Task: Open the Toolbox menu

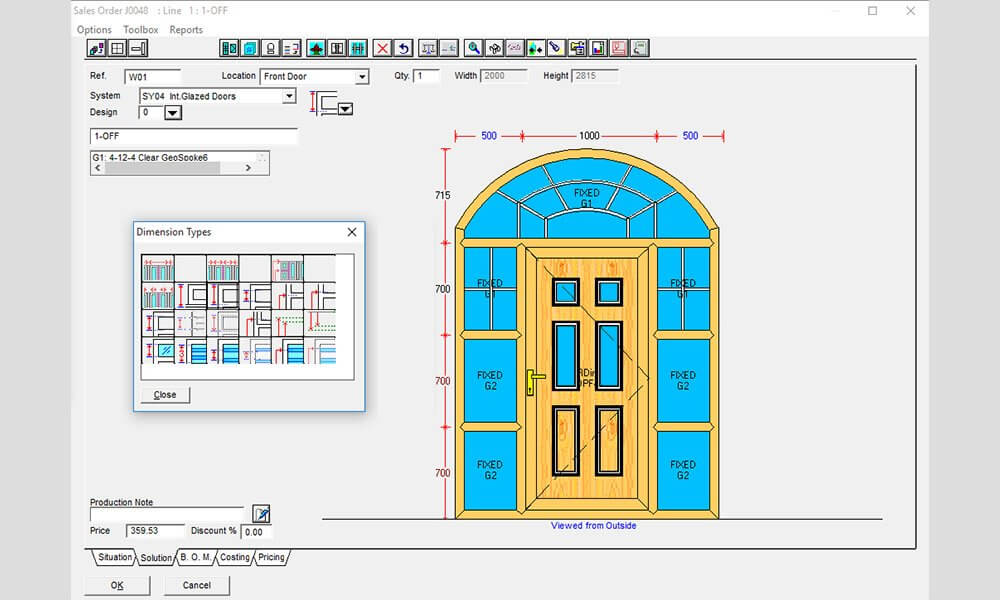Action: [139, 29]
